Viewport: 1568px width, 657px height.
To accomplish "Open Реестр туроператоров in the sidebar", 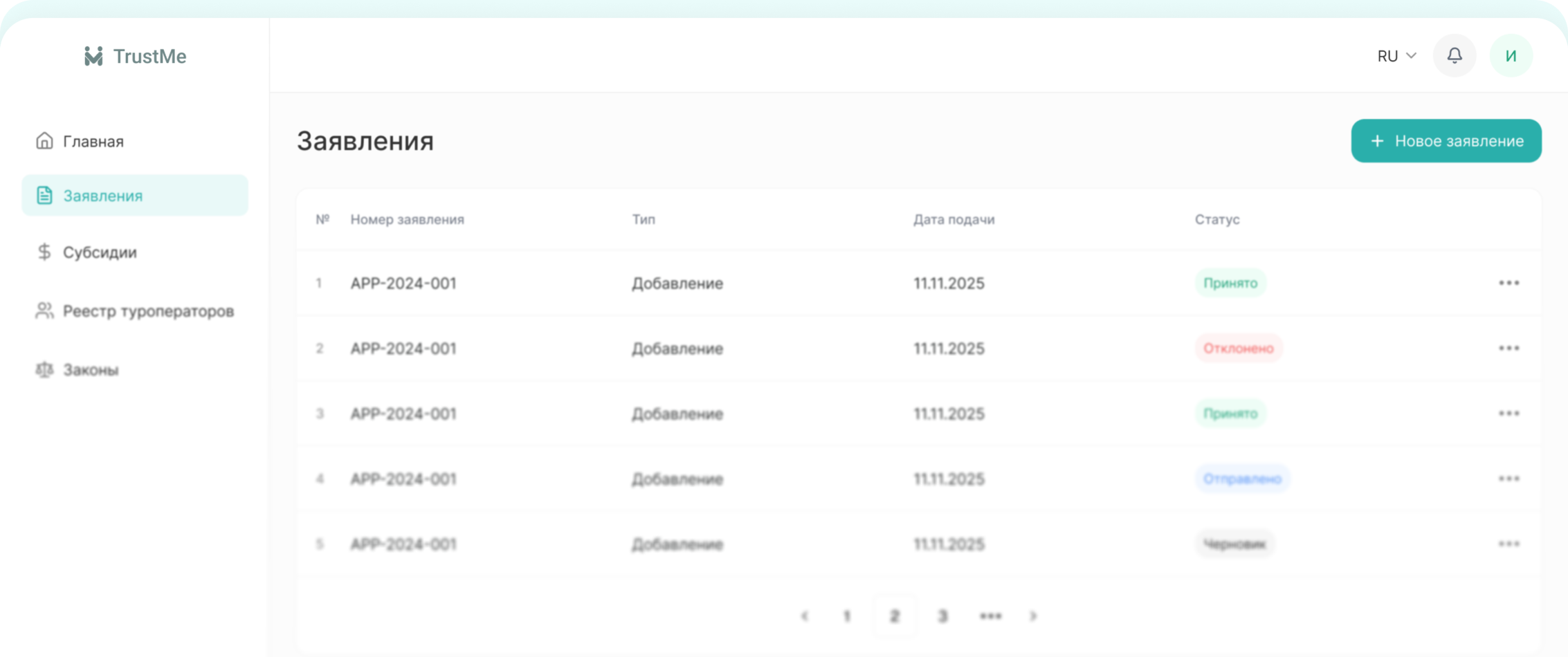I will tap(147, 311).
